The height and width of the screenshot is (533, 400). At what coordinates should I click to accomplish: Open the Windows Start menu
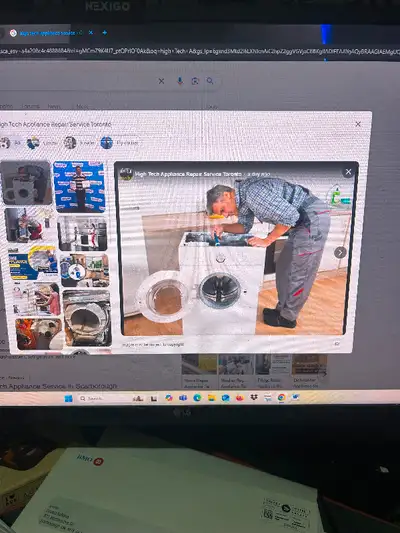point(68,398)
